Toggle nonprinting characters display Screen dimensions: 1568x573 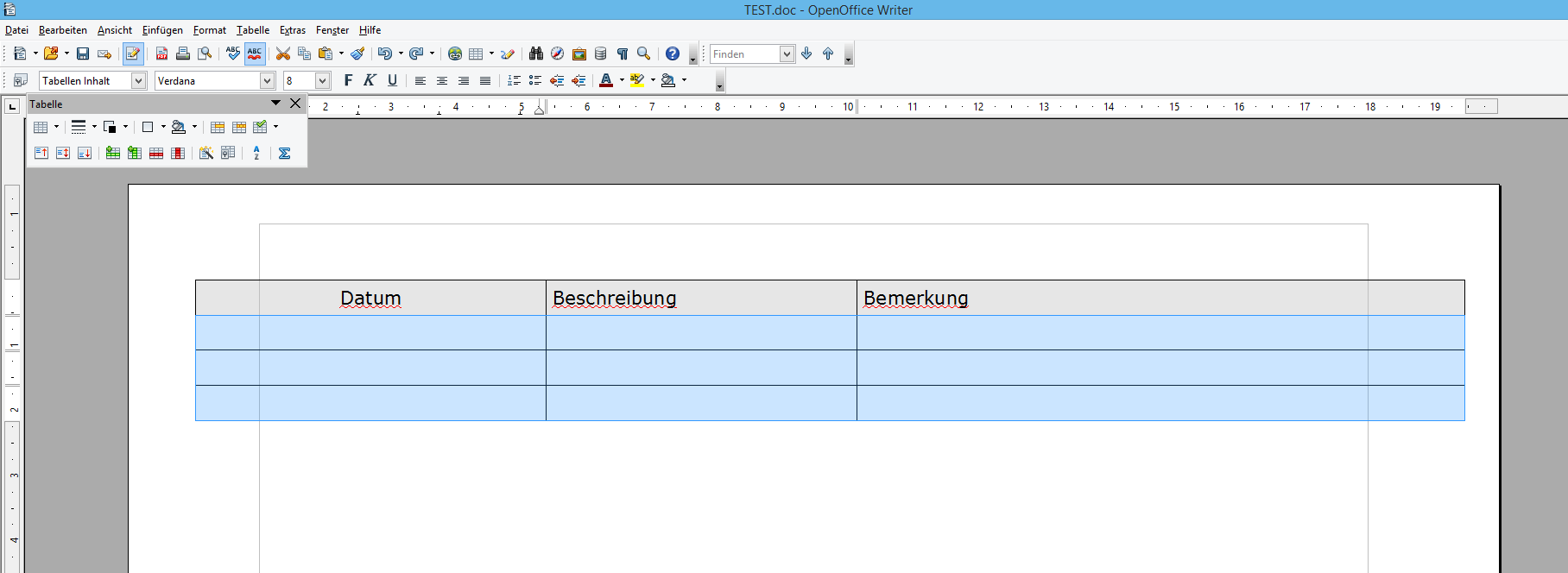(622, 54)
